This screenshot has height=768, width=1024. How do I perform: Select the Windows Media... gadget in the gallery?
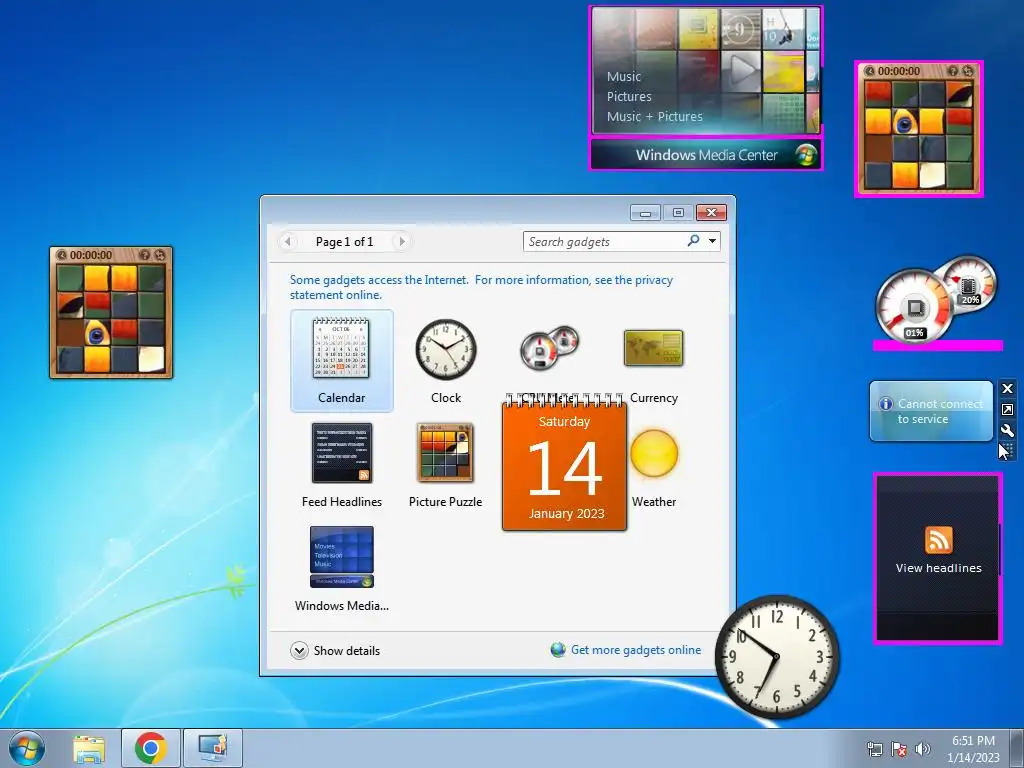pyautogui.click(x=342, y=569)
